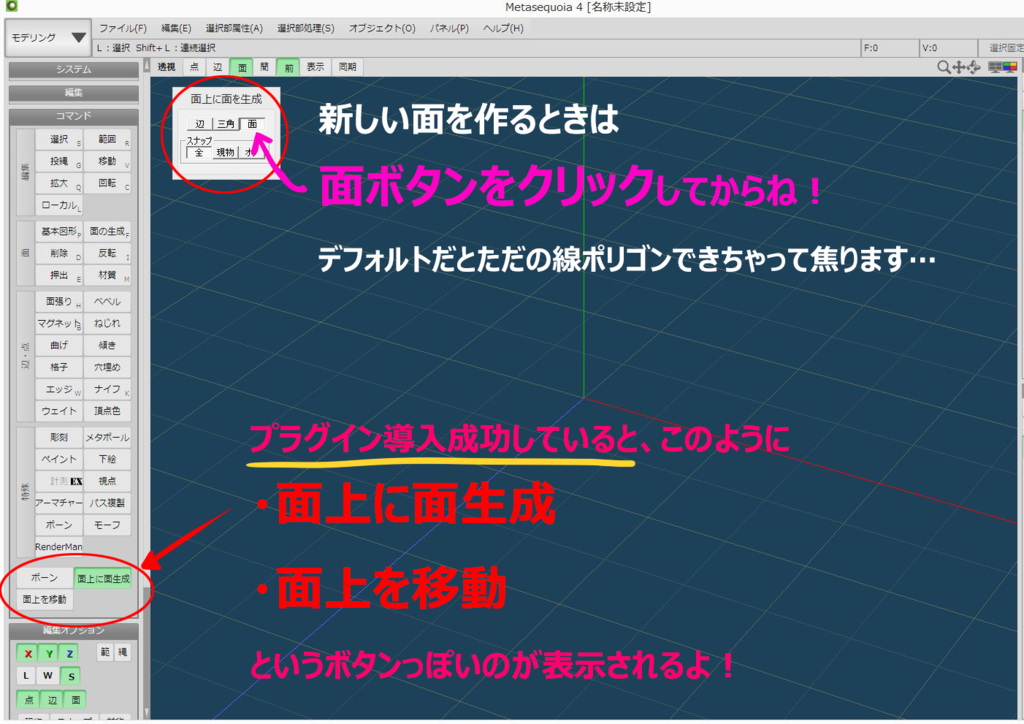Open the 選択部処理(S) menu
1024x724 pixels.
pos(305,28)
